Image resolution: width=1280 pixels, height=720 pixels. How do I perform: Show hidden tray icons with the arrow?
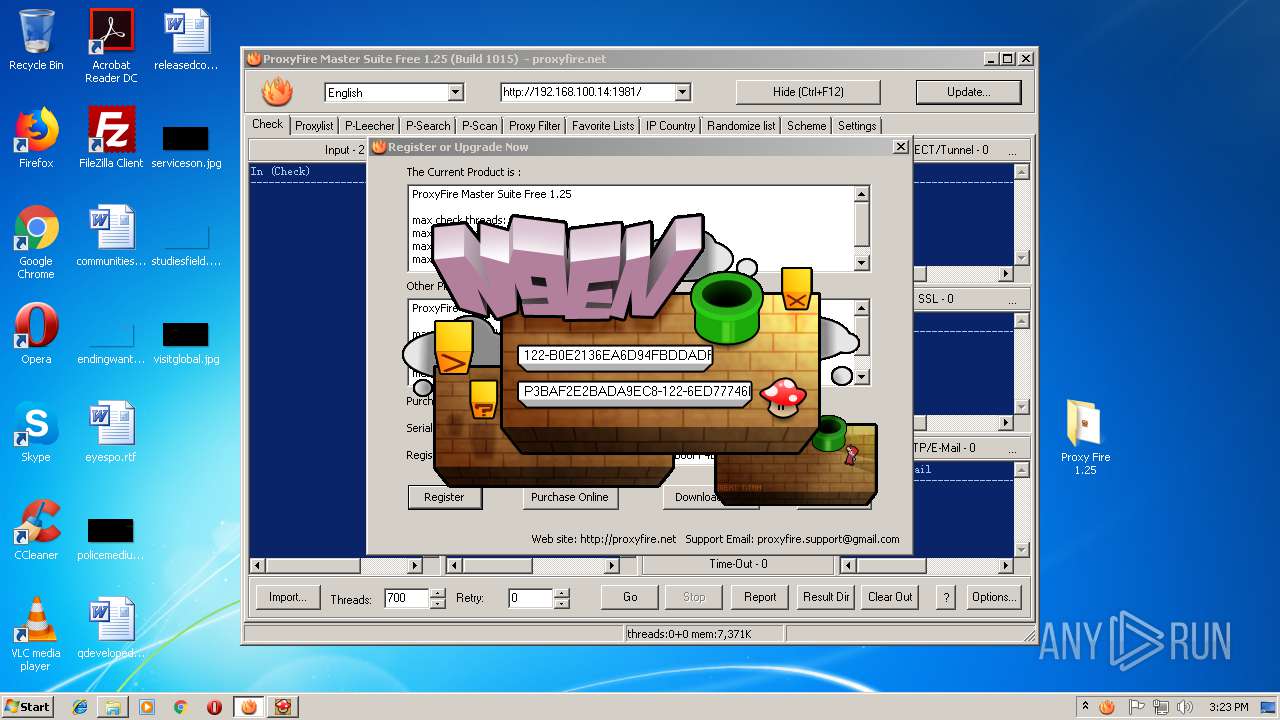click(1085, 707)
